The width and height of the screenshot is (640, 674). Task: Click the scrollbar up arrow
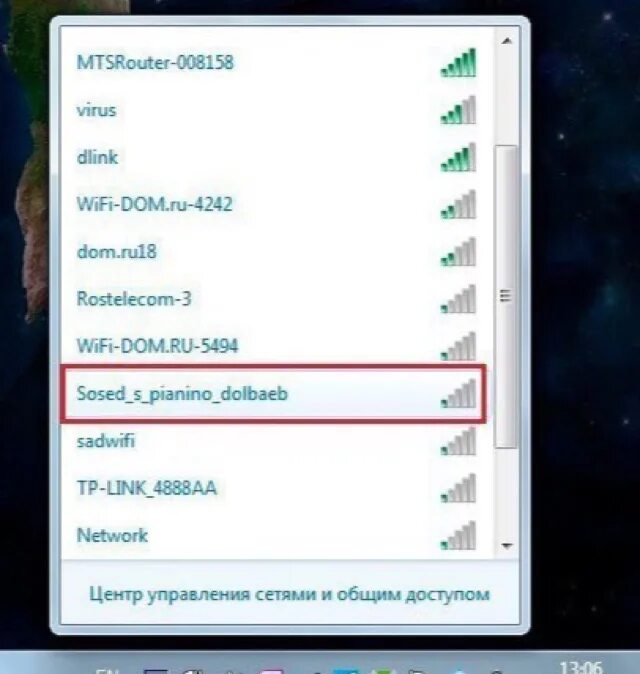click(x=507, y=41)
